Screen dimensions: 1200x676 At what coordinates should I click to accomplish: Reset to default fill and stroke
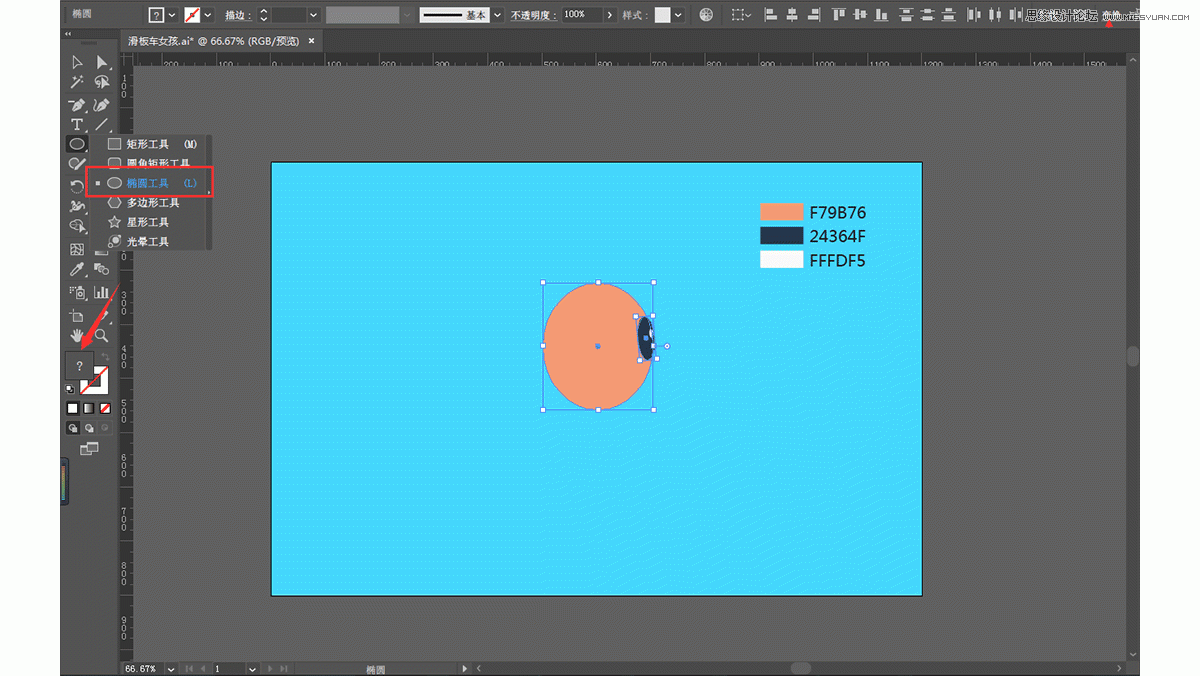pyautogui.click(x=69, y=388)
